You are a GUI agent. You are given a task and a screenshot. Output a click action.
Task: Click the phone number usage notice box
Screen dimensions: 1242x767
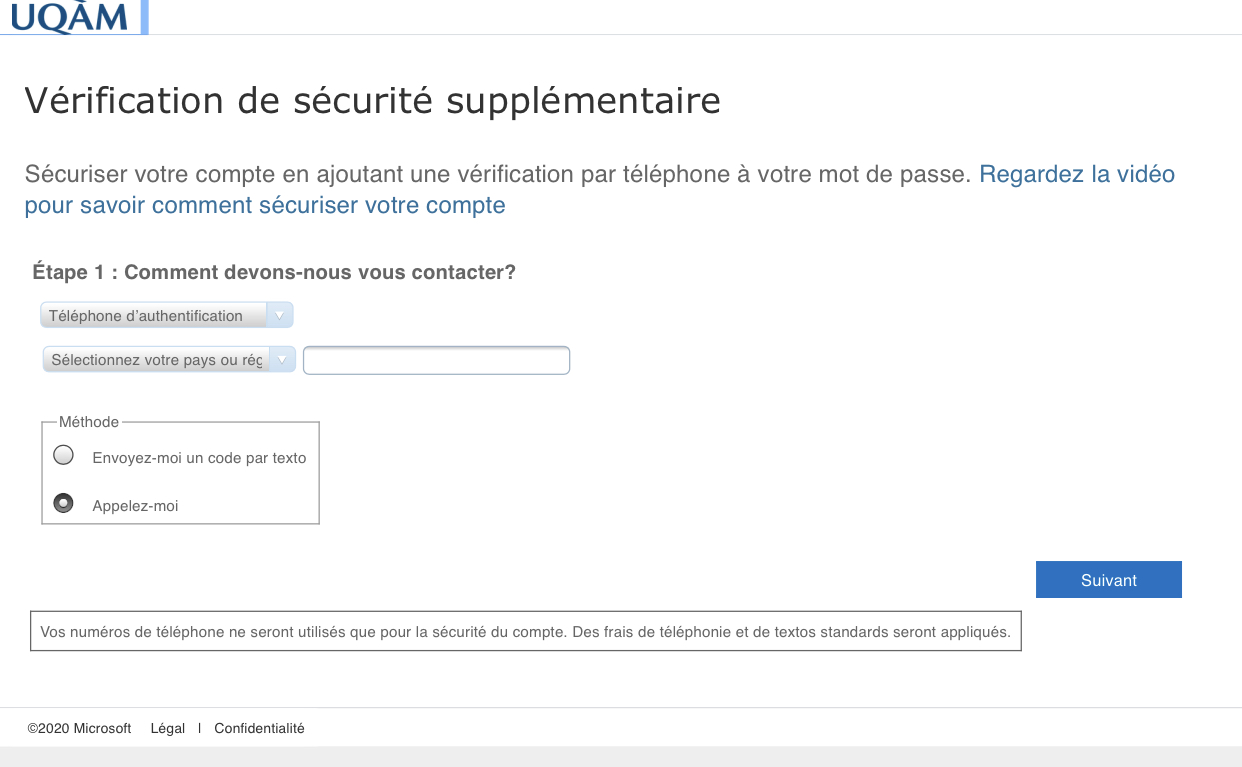click(526, 632)
